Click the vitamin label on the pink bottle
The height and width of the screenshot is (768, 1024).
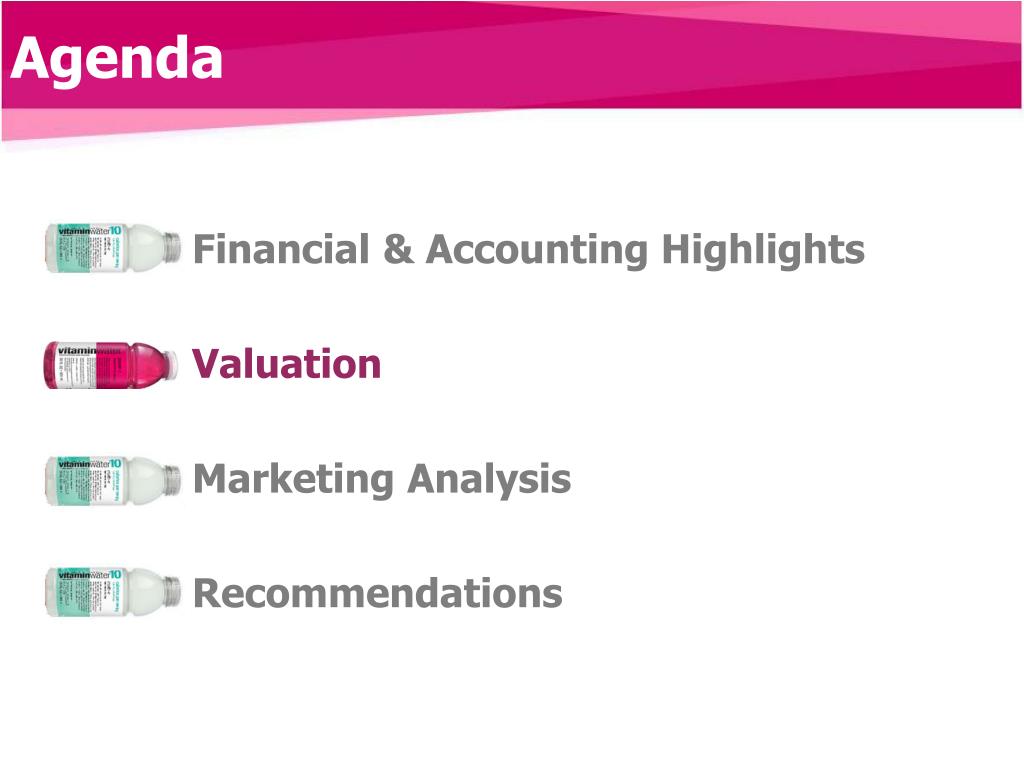pyautogui.click(x=77, y=351)
